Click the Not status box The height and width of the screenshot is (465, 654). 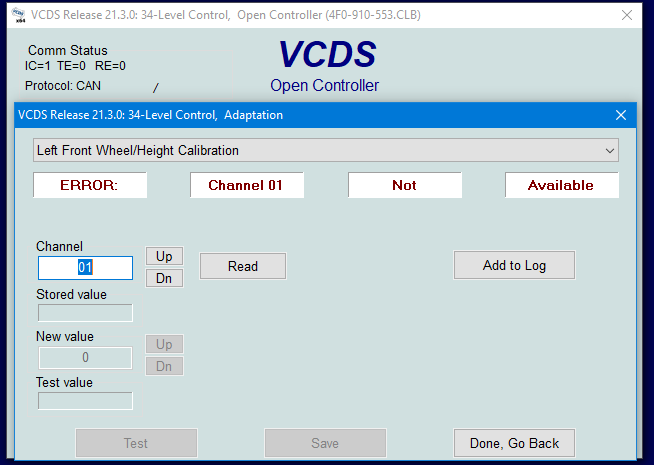click(x=405, y=185)
